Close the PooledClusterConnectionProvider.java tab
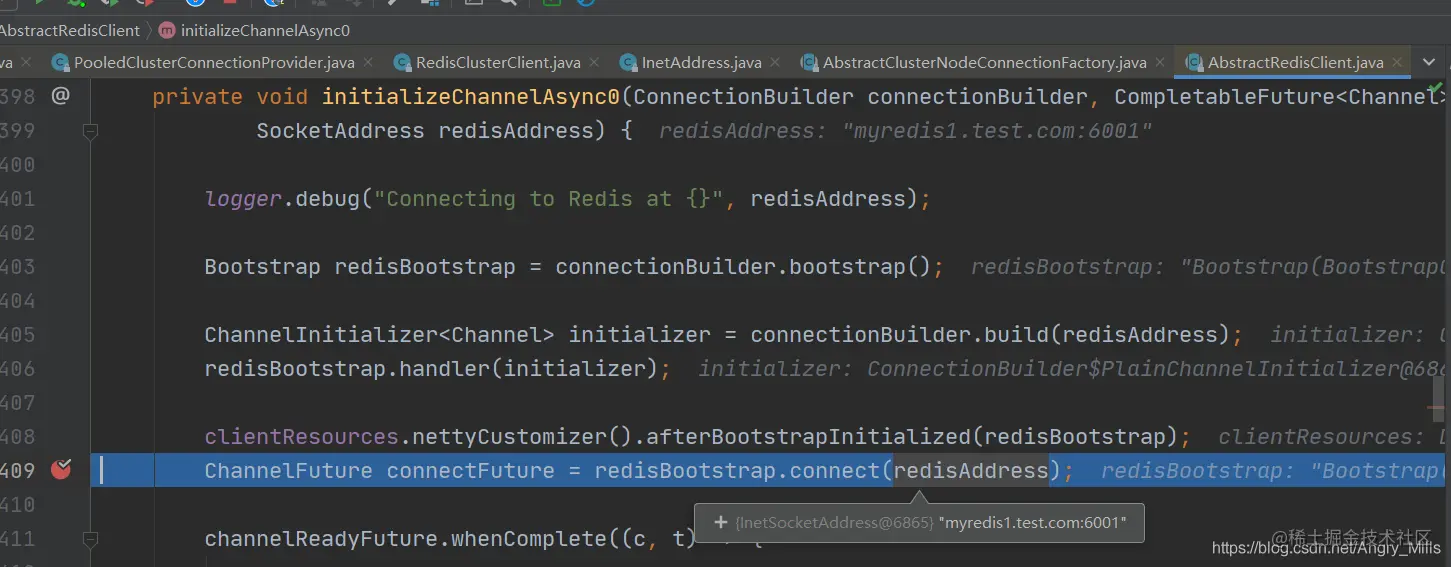The height and width of the screenshot is (567, 1451). click(370, 63)
